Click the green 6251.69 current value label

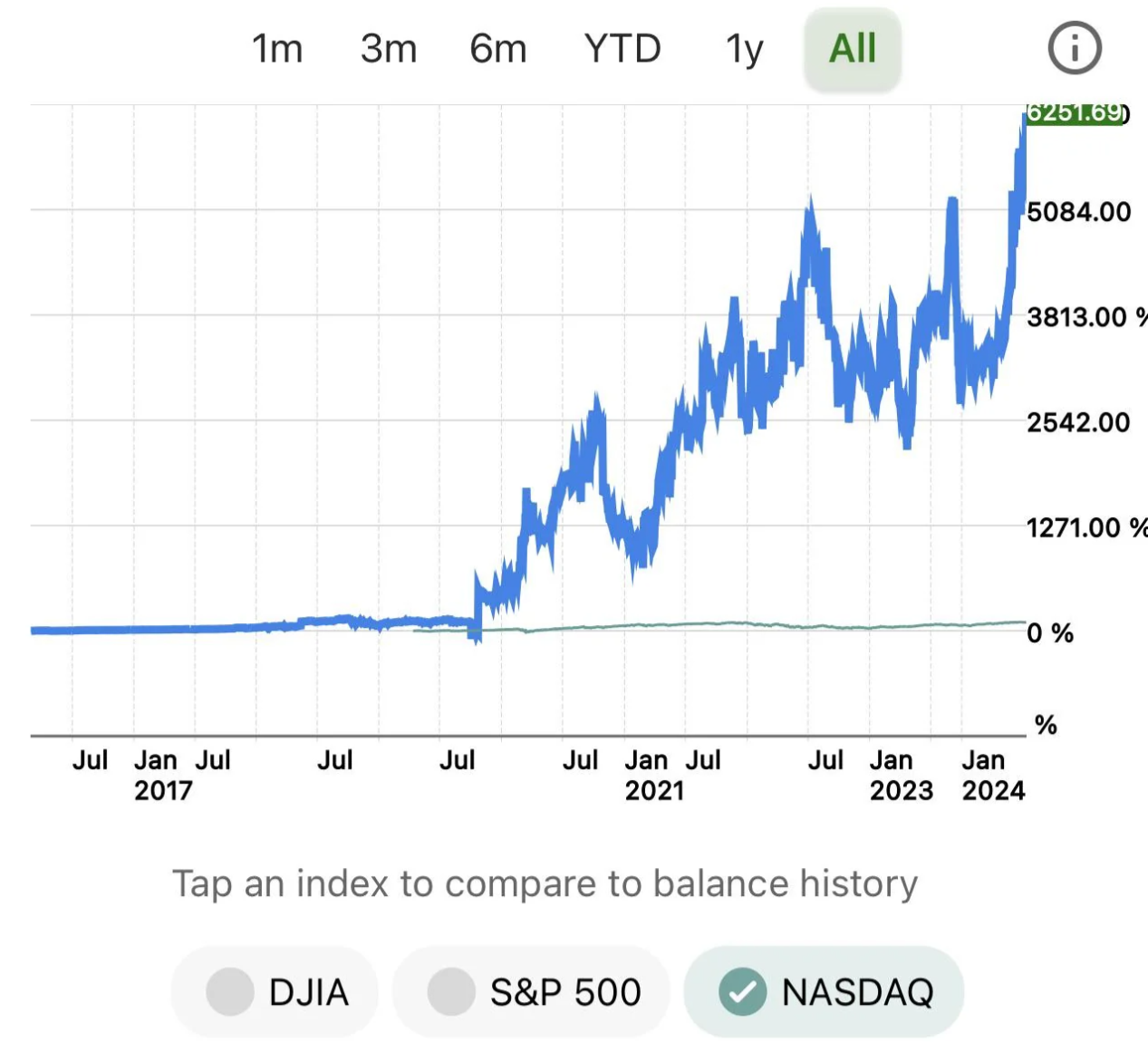1076,113
